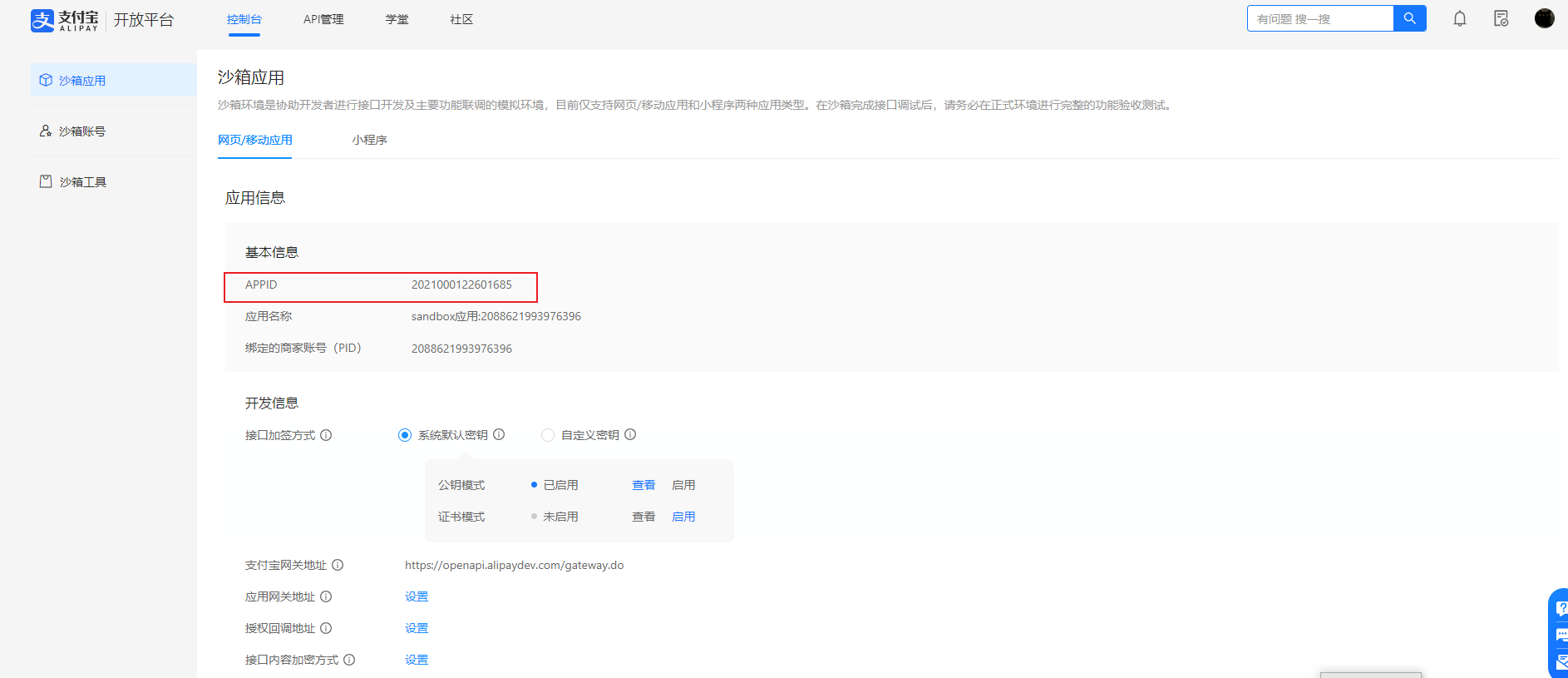Open 学堂 top navigation item
Screen dimensions: 1568x678
(x=397, y=19)
